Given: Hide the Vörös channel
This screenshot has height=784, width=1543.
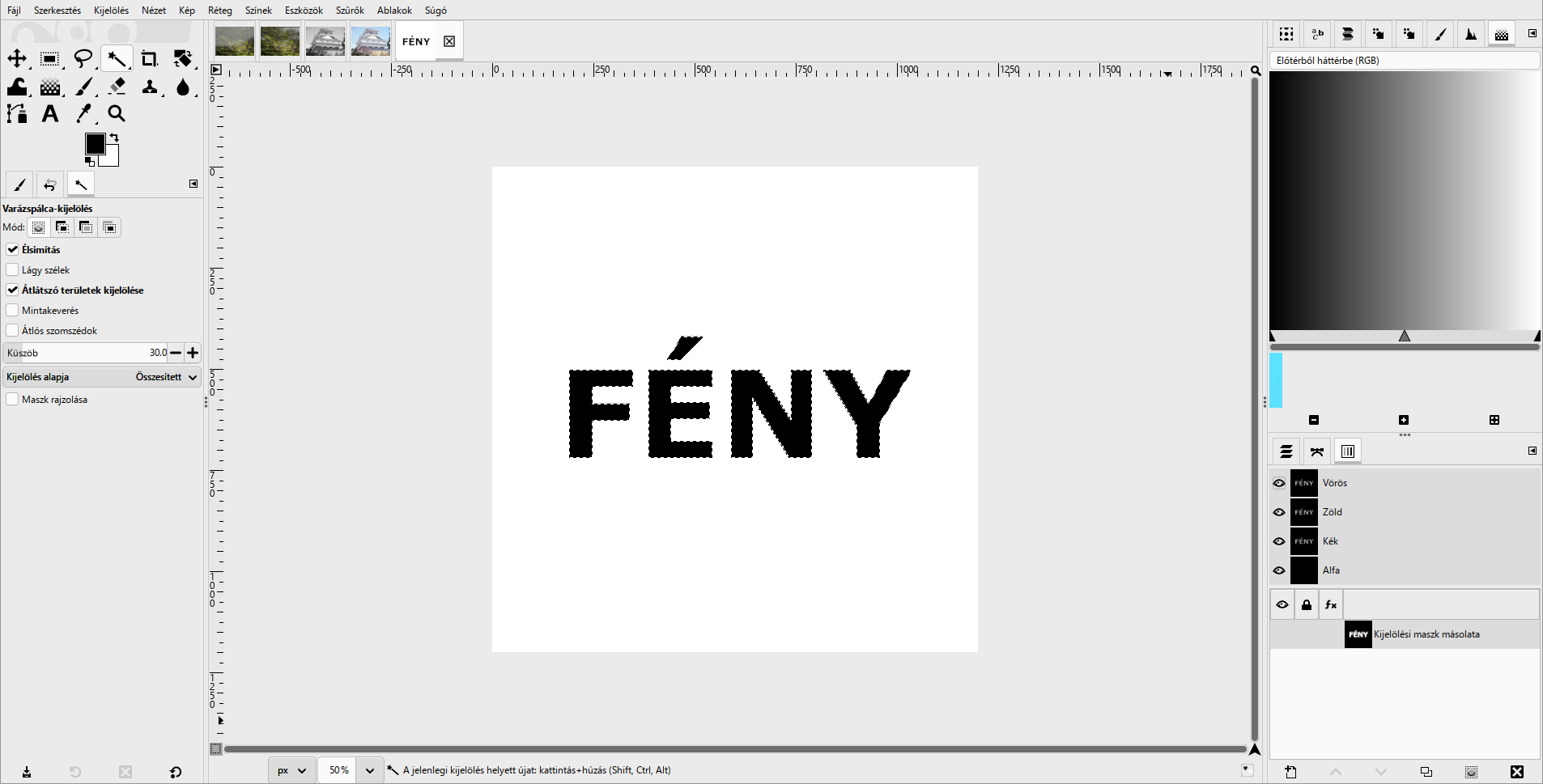Looking at the screenshot, I should click(x=1279, y=483).
